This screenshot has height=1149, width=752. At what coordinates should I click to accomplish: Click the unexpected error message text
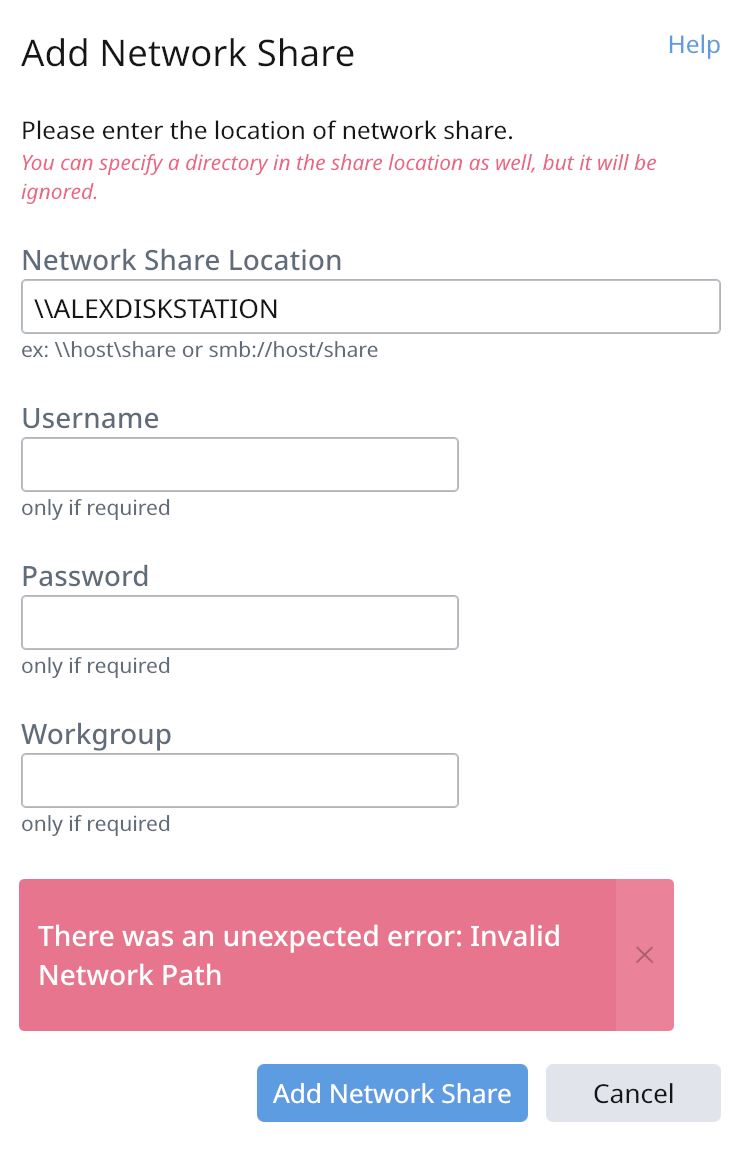pos(299,955)
